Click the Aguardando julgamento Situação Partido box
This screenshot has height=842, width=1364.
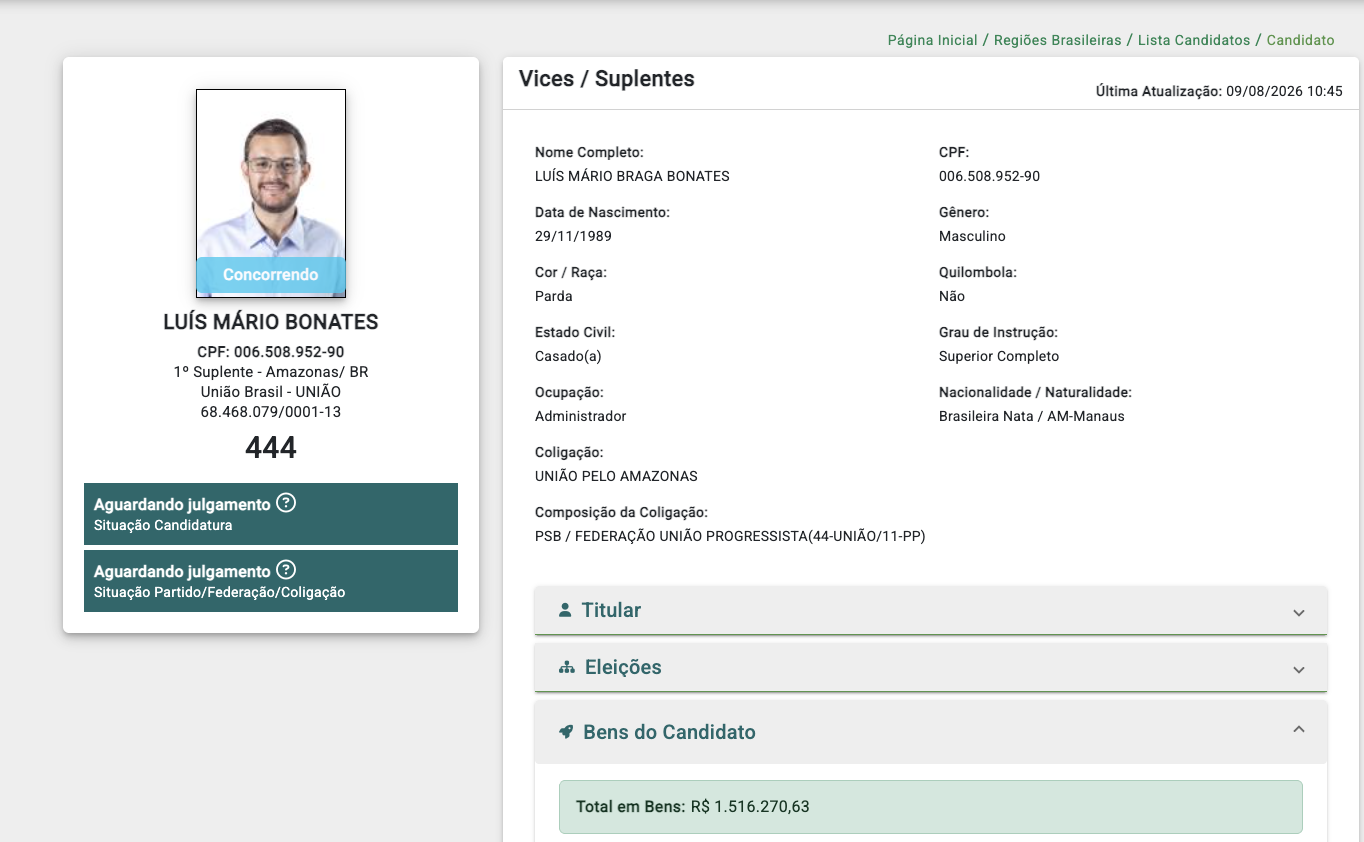[x=271, y=581]
